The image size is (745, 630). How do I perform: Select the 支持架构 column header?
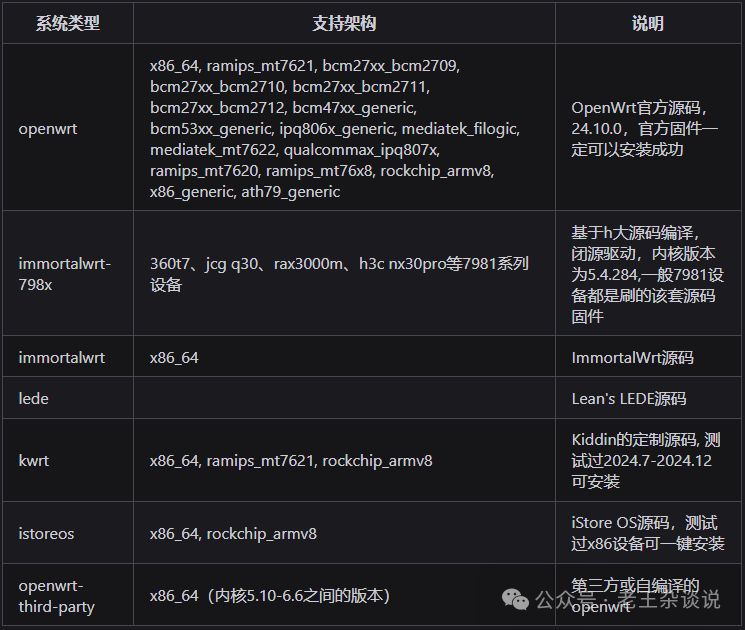tap(344, 24)
